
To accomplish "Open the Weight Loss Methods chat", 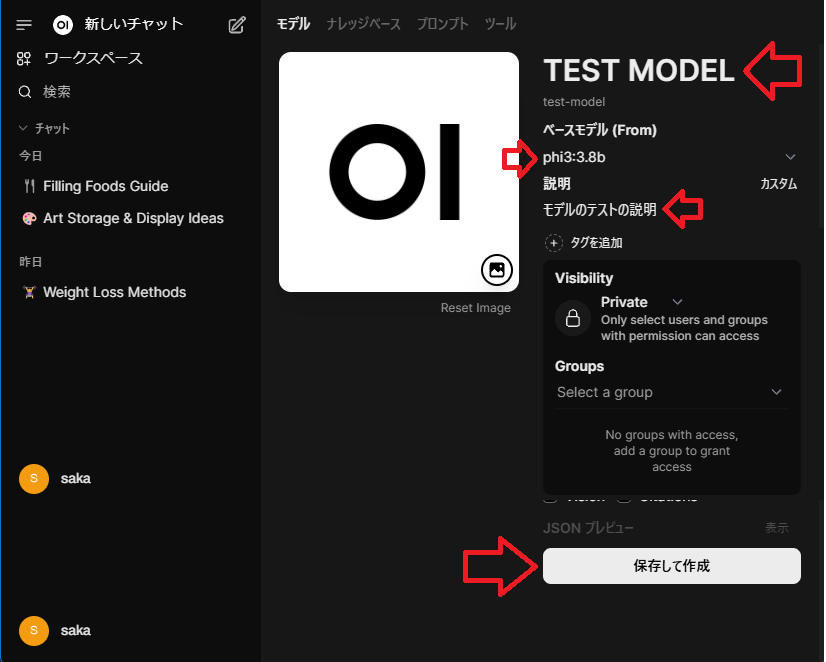I will pos(114,292).
